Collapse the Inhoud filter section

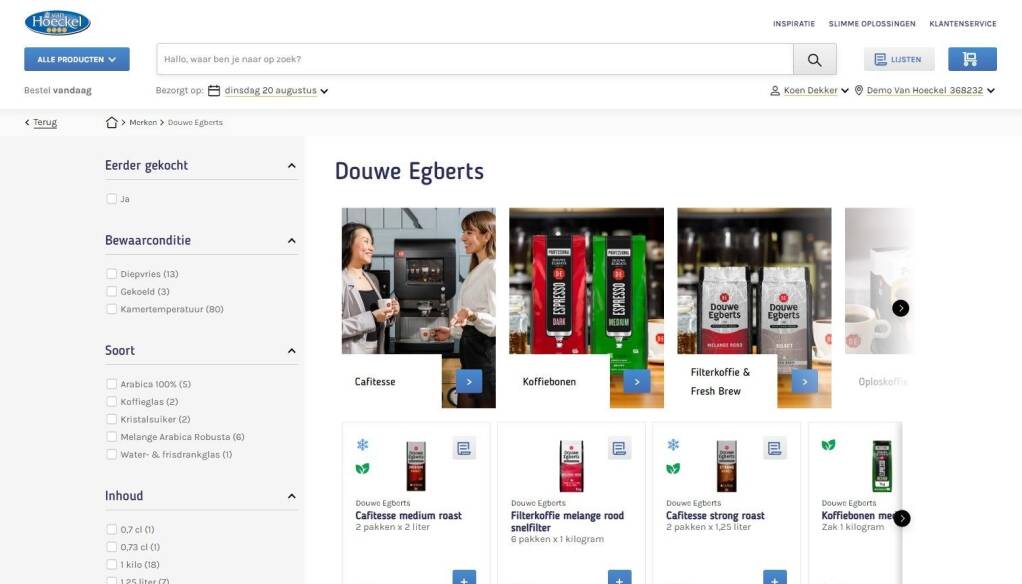click(291, 496)
